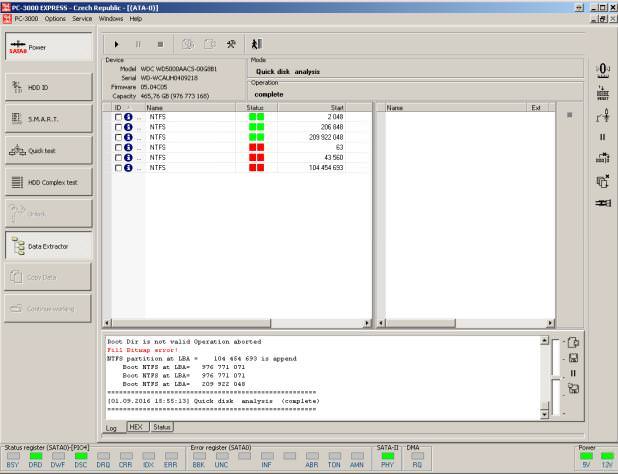This screenshot has height=474, width=618.
Task: Click the right sidebar connector icon at bottom
Action: click(603, 203)
